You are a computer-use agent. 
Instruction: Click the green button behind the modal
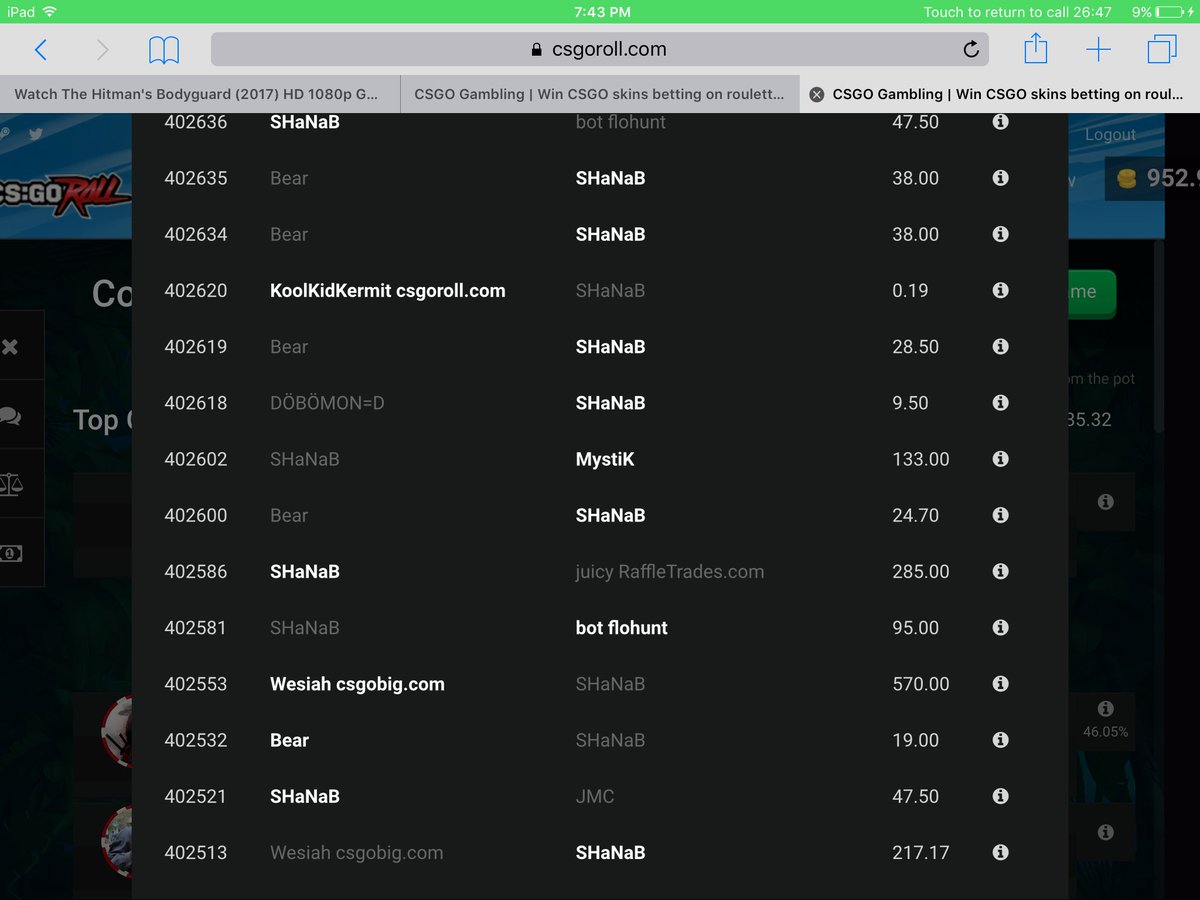[x=1092, y=292]
